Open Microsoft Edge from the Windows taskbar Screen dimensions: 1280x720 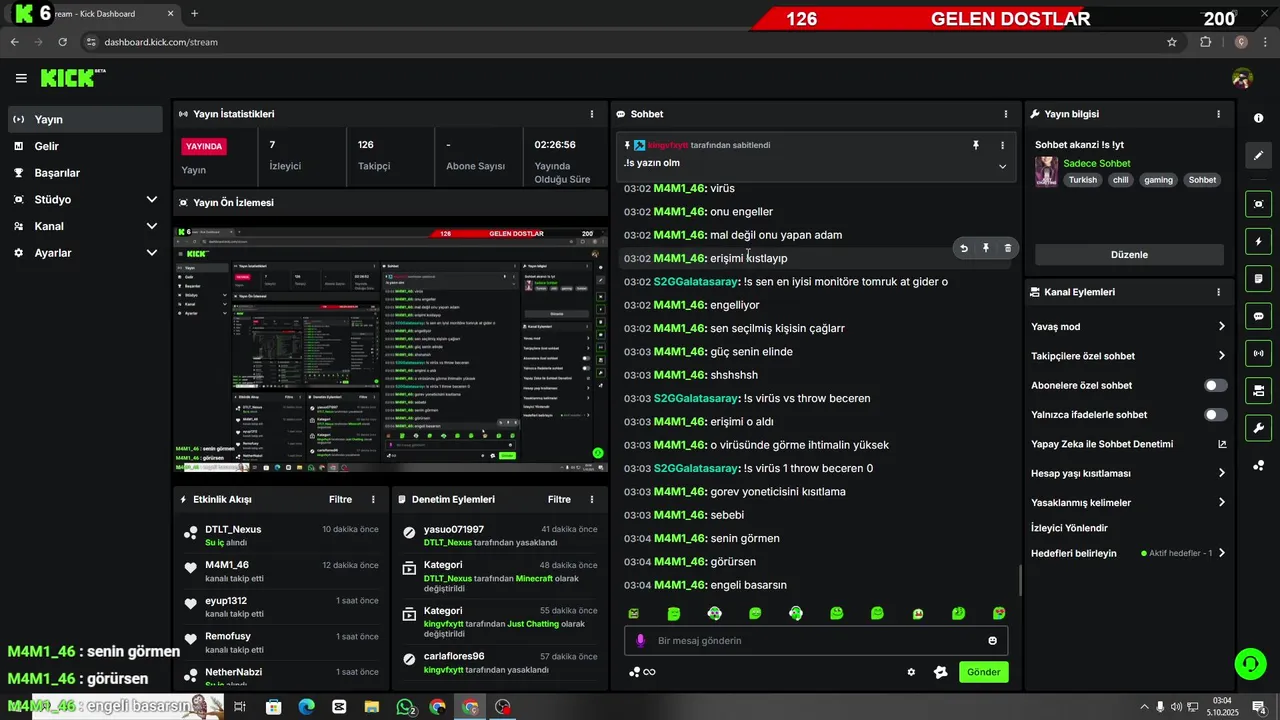coord(306,707)
